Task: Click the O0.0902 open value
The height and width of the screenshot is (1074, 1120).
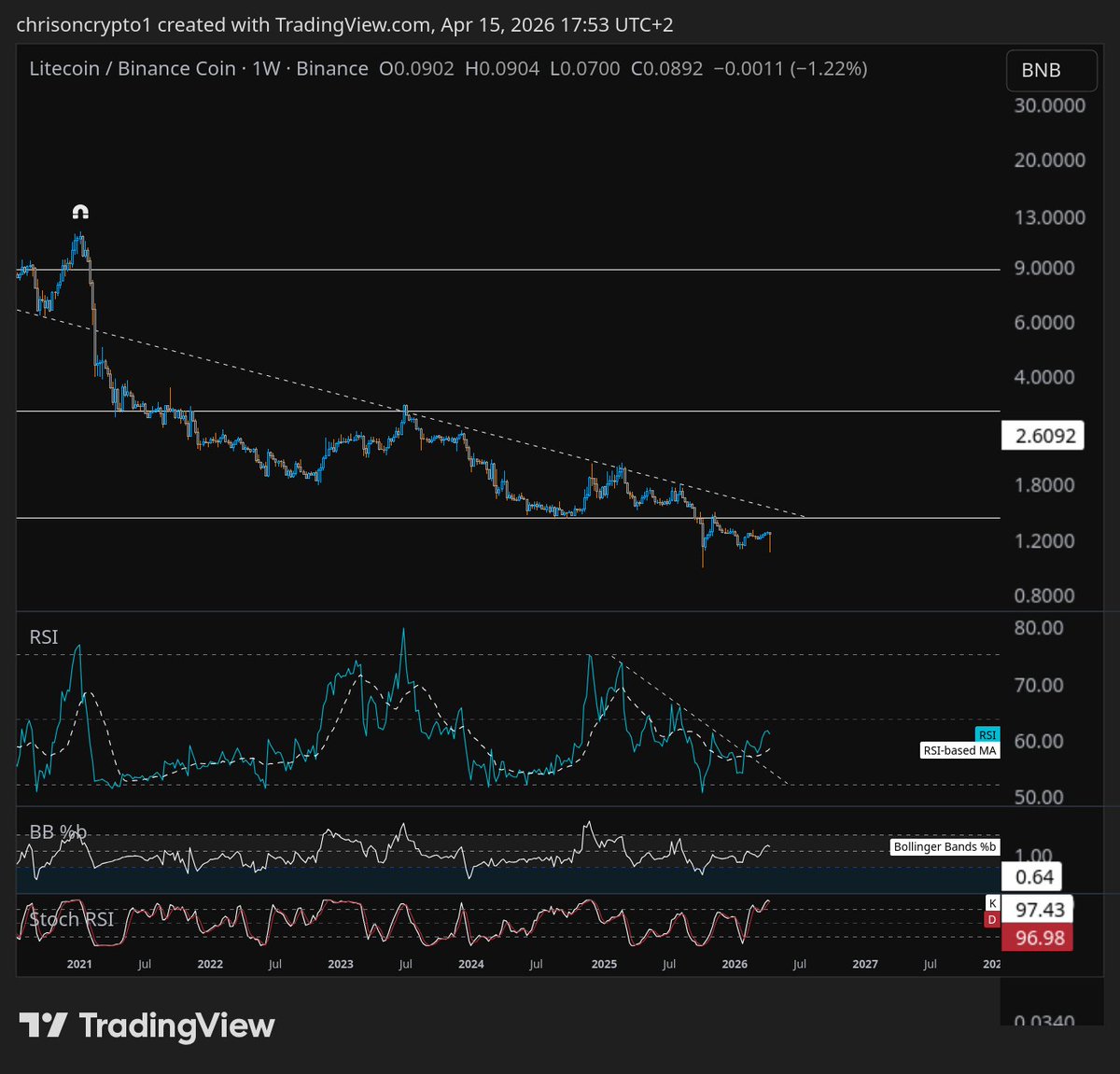Action: [x=416, y=69]
